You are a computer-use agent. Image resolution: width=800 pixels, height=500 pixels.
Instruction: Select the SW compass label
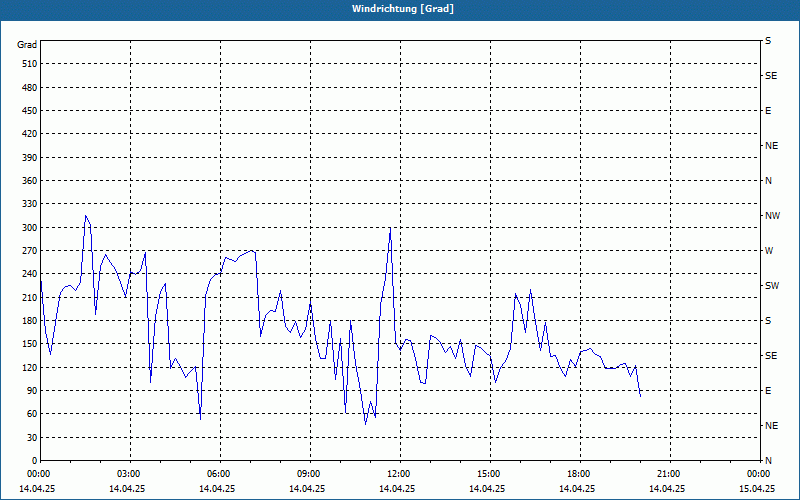pos(772,286)
